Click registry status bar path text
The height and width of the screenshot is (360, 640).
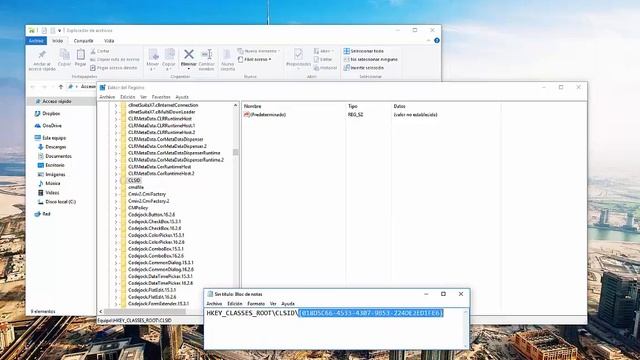(x=134, y=320)
